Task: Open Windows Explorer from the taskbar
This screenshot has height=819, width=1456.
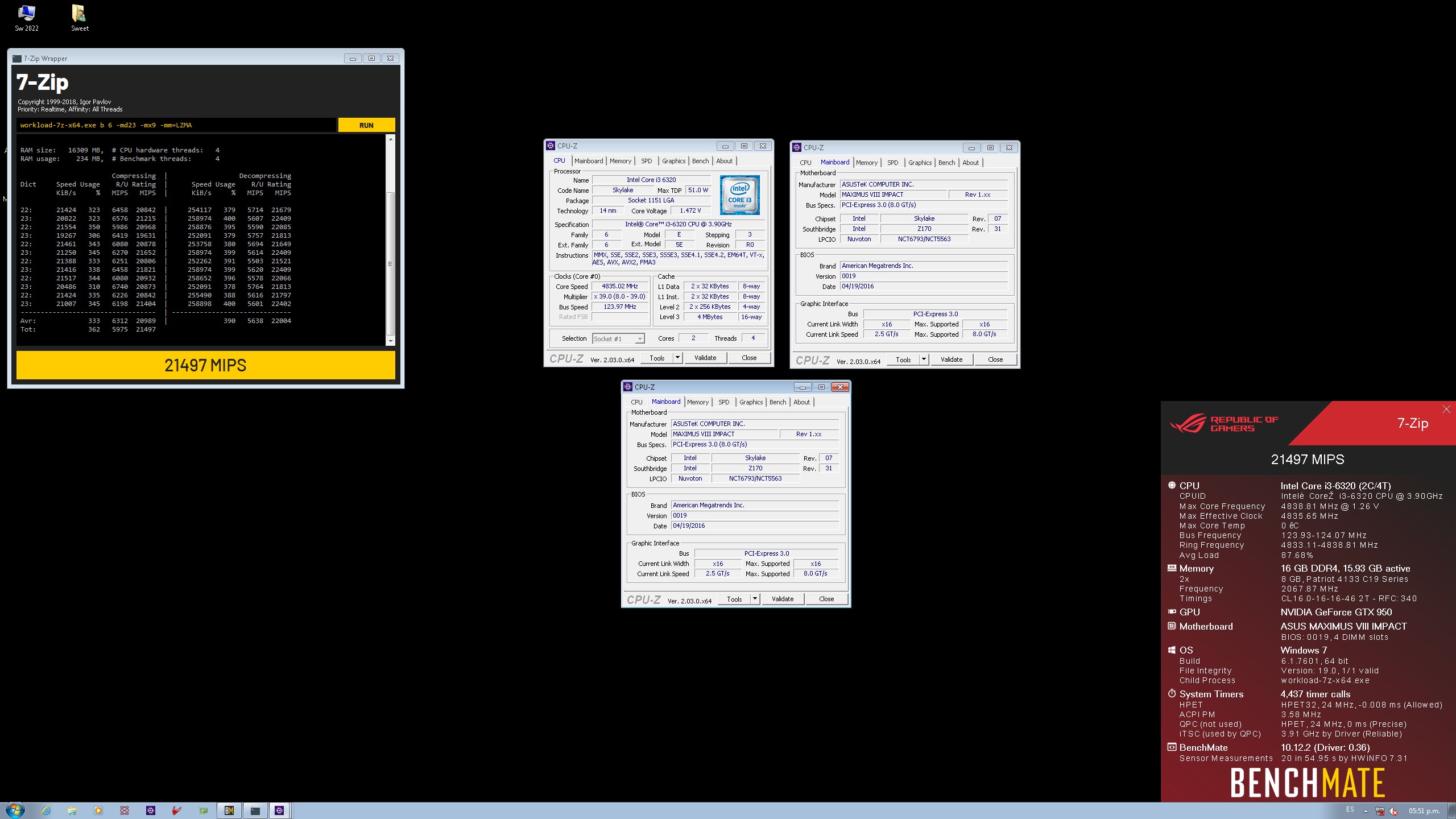Action: point(72,810)
